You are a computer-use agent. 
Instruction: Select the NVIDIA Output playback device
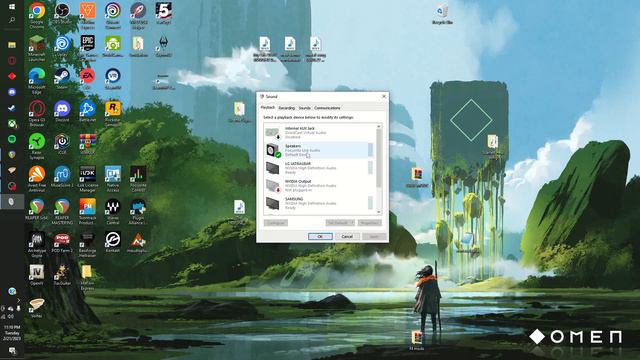320,185
